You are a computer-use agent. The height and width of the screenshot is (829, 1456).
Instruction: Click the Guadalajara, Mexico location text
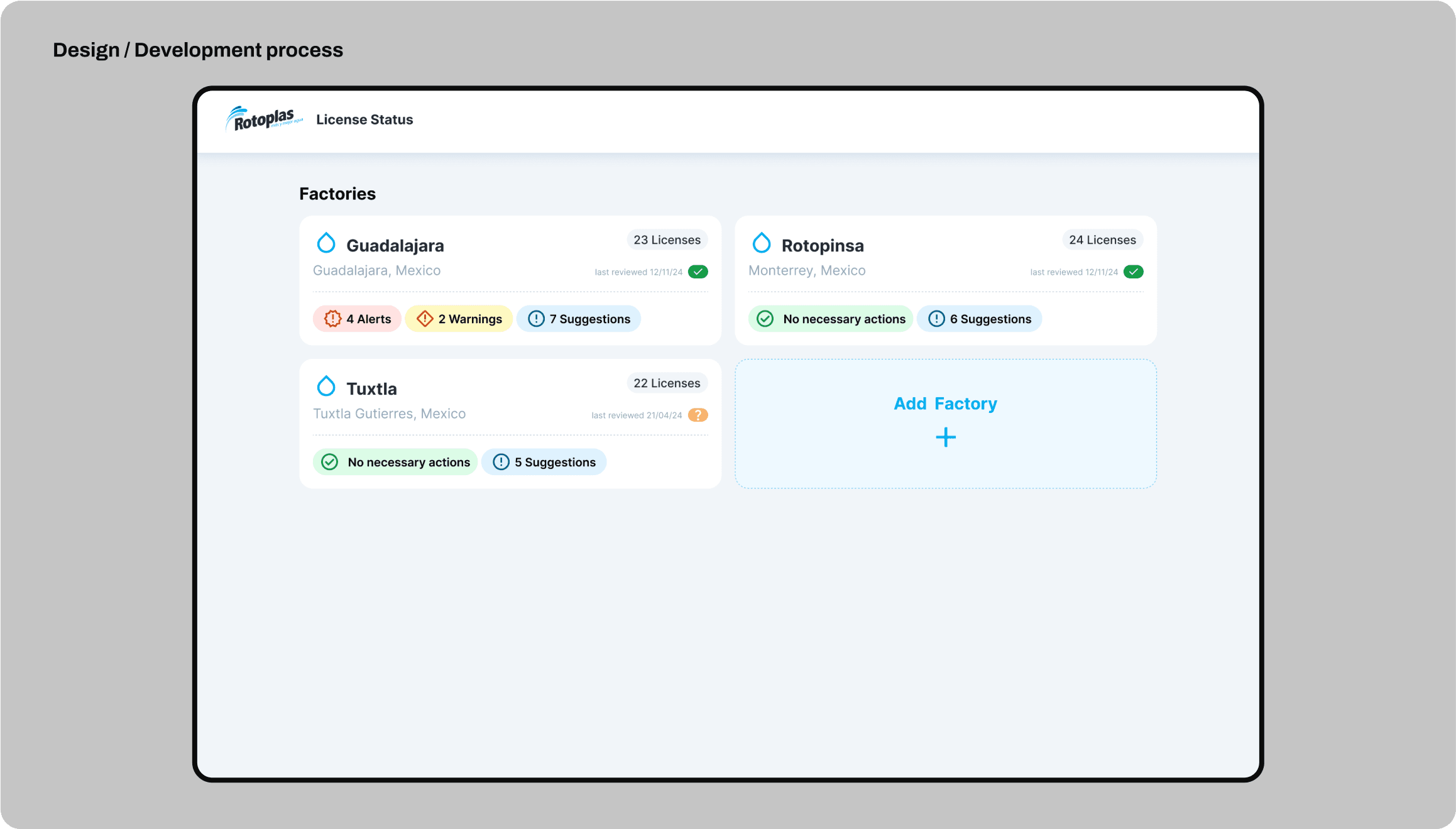click(376, 270)
